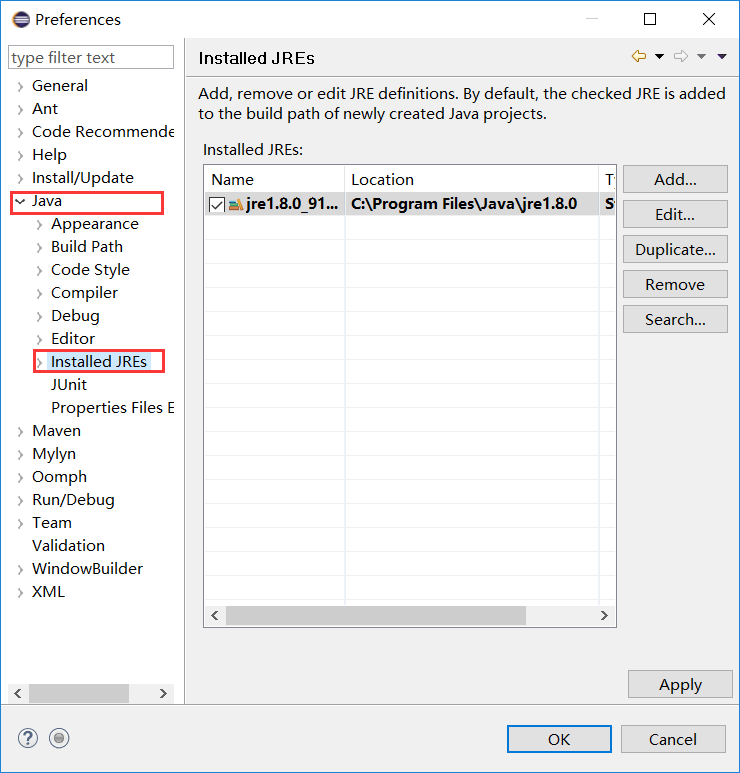Open the Build Path preference page

point(87,246)
